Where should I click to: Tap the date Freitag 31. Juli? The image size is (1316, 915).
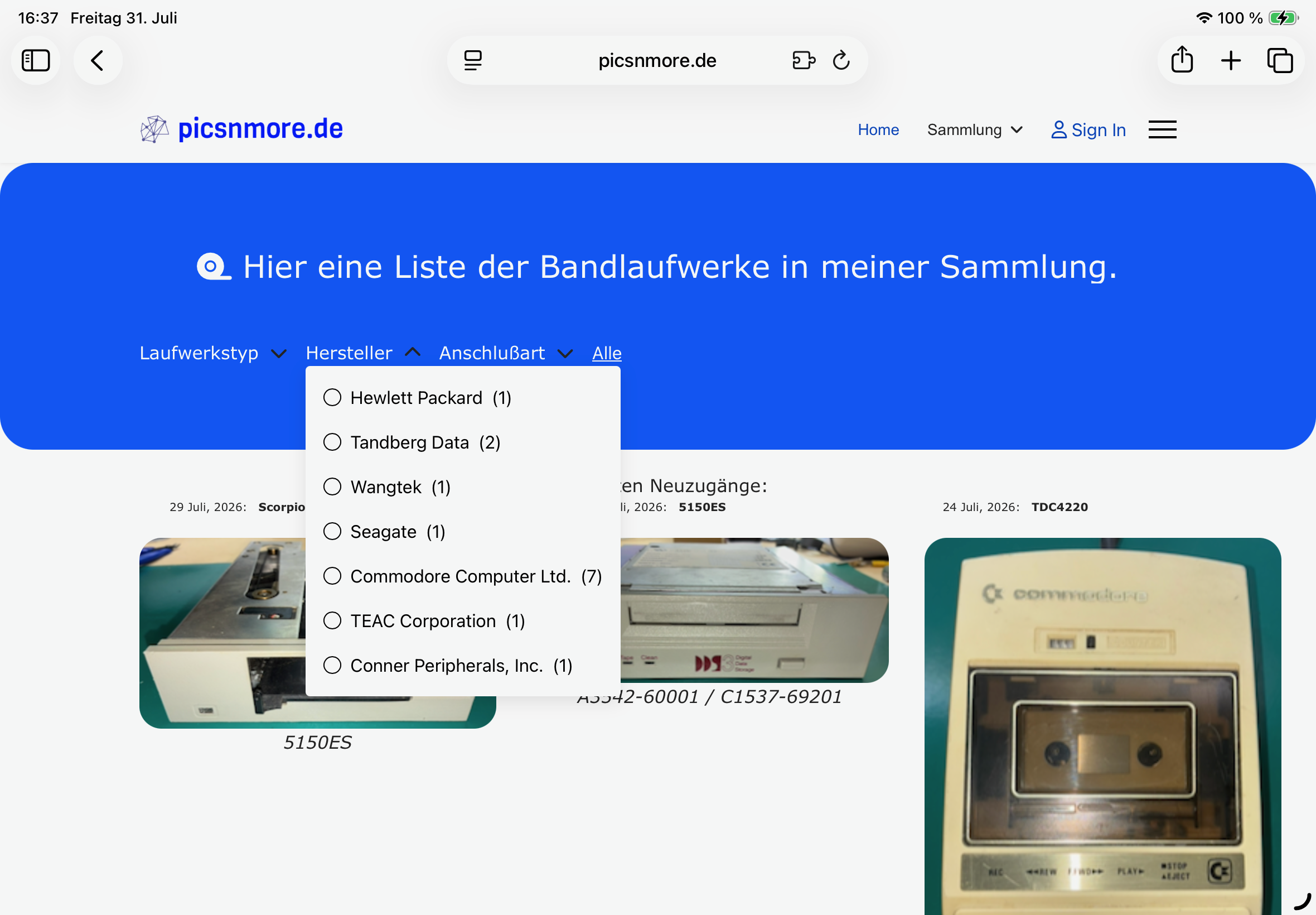pyautogui.click(x=124, y=18)
